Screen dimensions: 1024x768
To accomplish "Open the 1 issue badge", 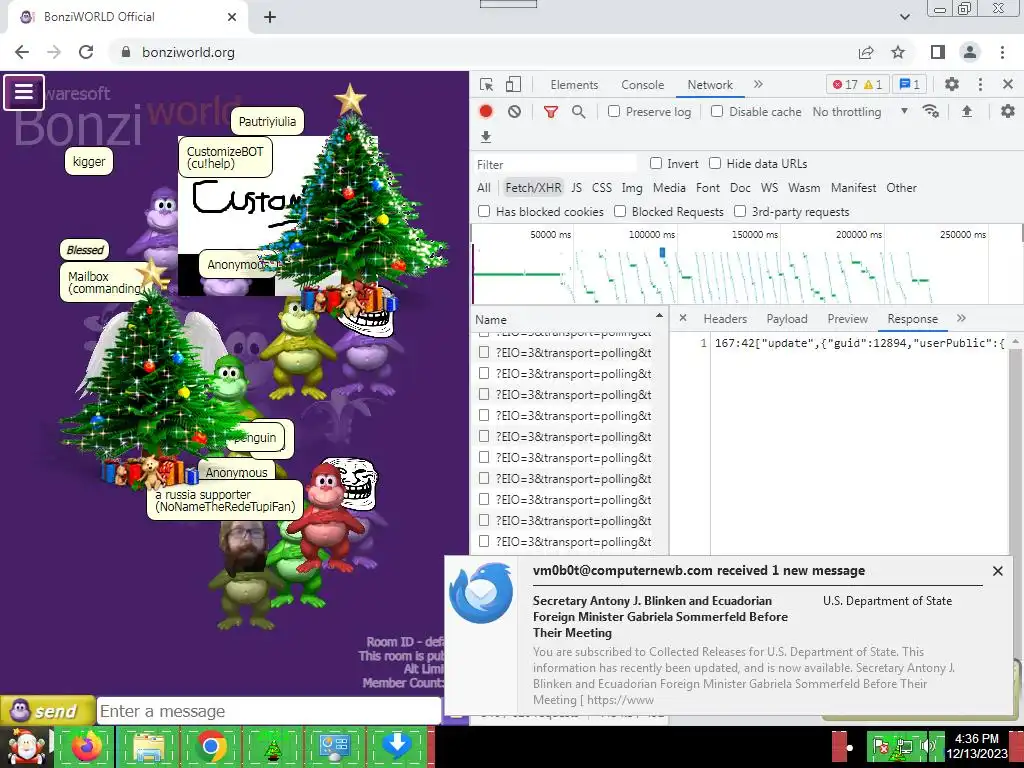I will coord(909,84).
